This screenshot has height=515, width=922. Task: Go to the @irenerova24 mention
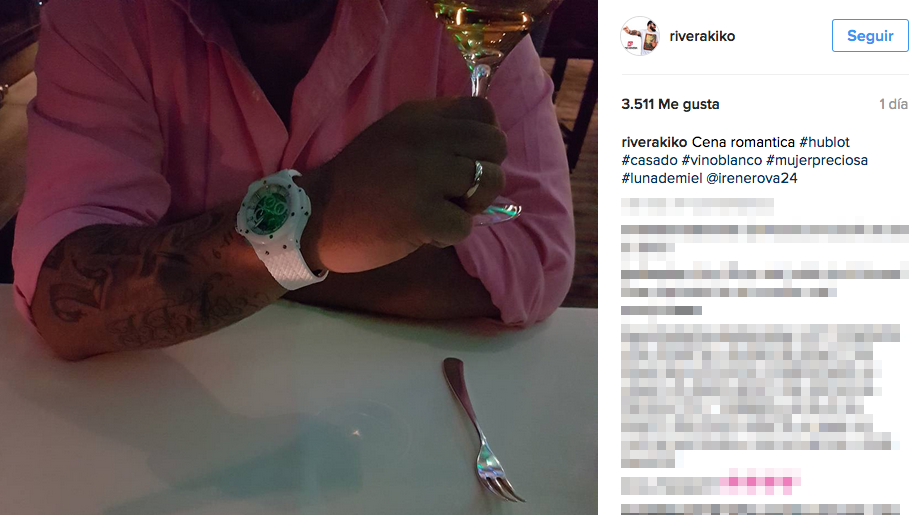pyautogui.click(x=751, y=178)
